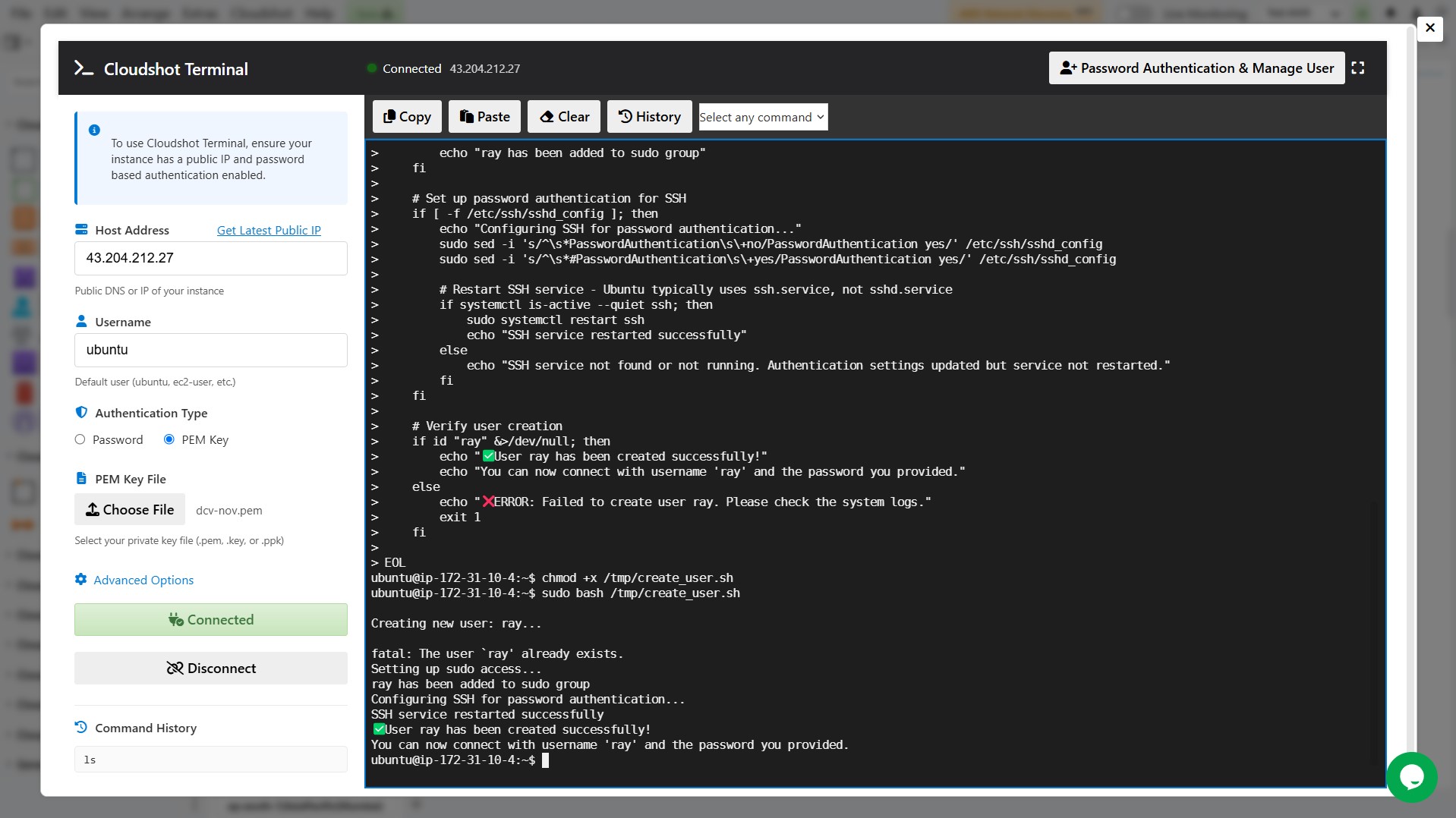The image size is (1456, 818).
Task: Click 'Public DNS or IP of your instance' hint
Action: (150, 291)
